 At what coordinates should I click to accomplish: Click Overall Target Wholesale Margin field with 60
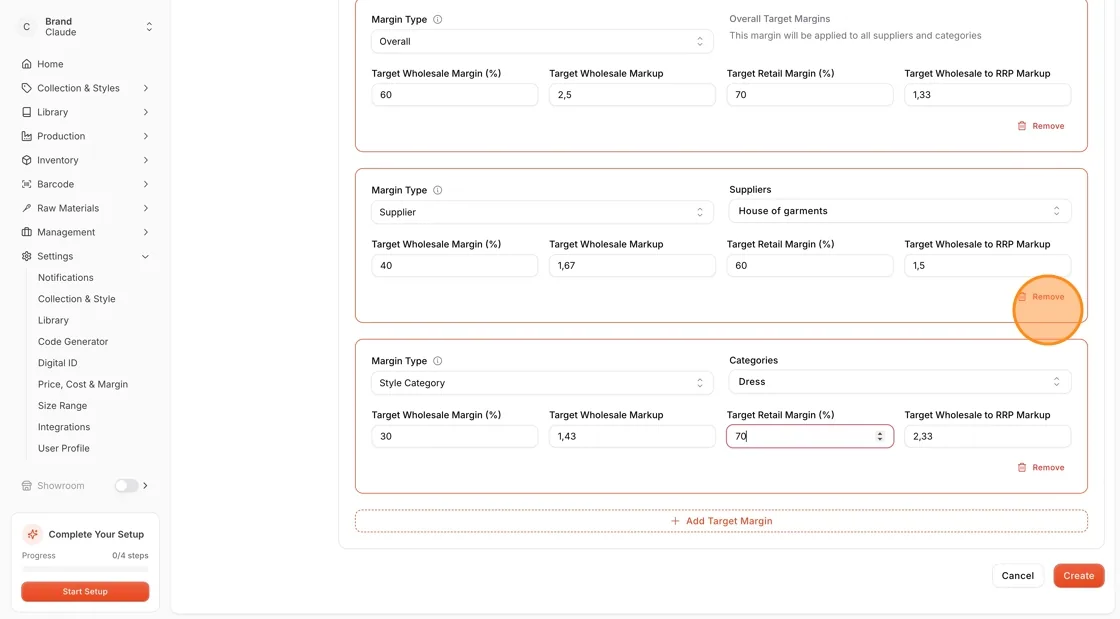pos(454,95)
